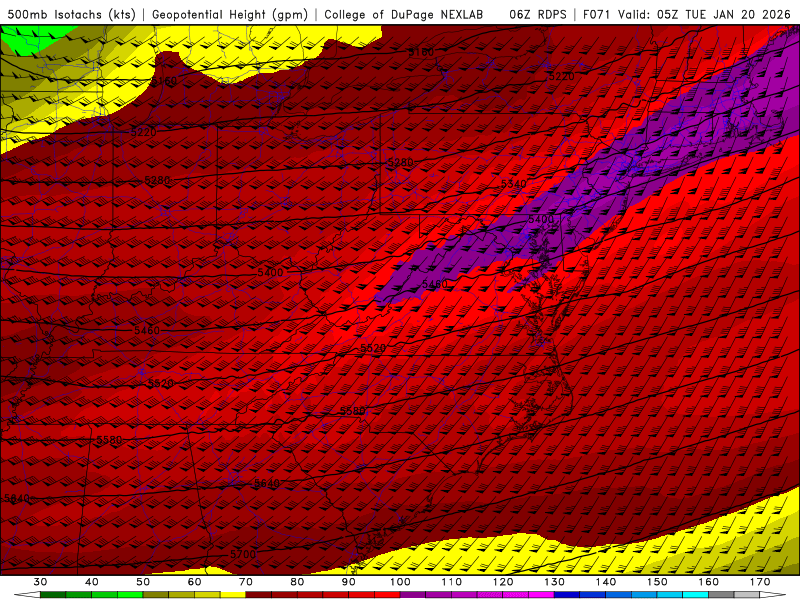Click the '06Z RDPS' model run label
800x600 pixels.
[538, 15]
